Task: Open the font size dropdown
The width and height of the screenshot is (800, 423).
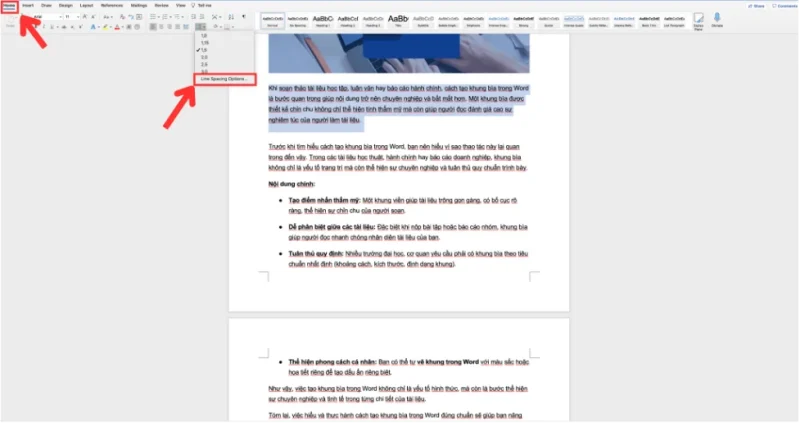Action: [72, 17]
